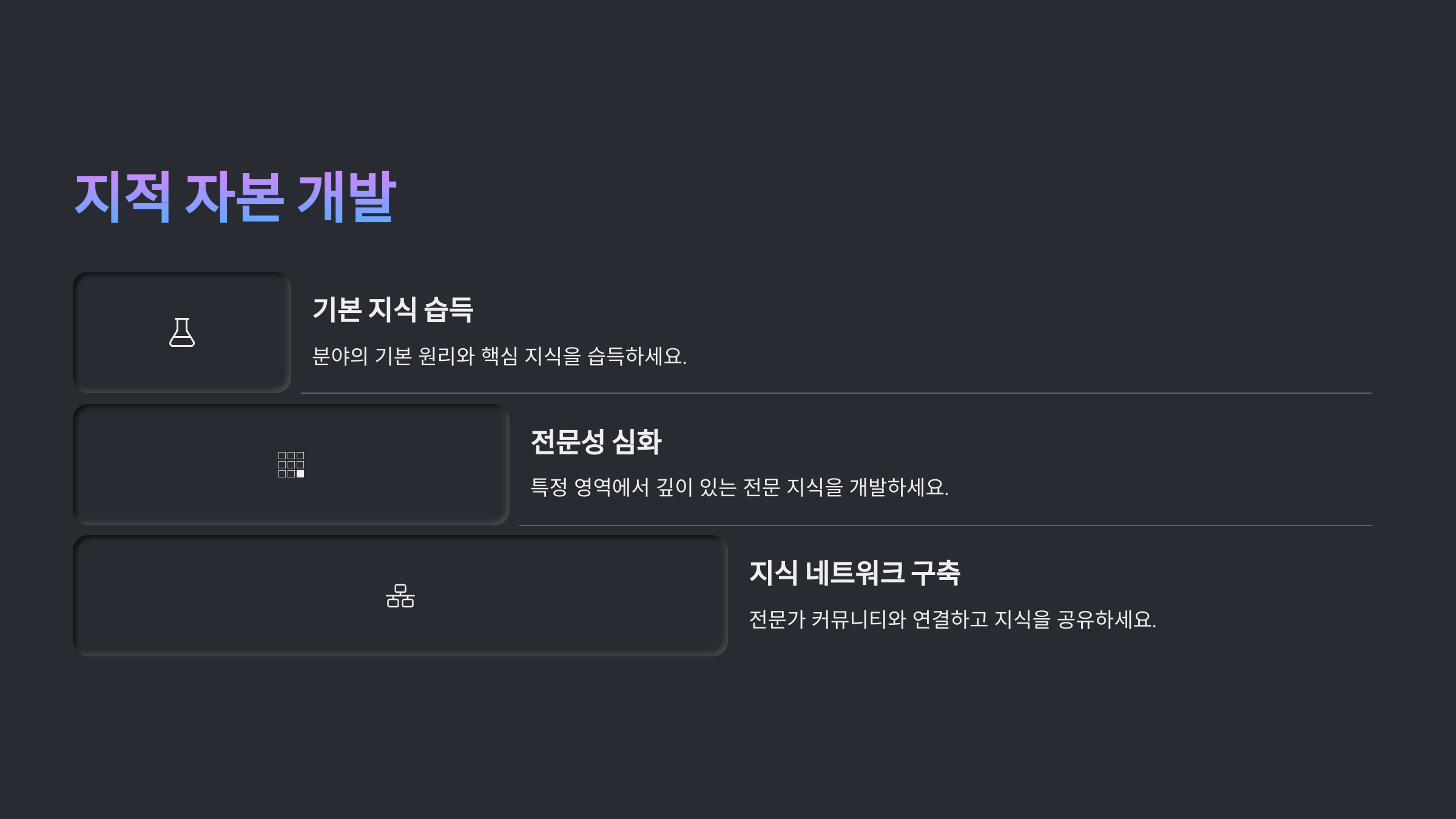
Task: Click the word '핵심' in the first description
Action: click(499, 356)
